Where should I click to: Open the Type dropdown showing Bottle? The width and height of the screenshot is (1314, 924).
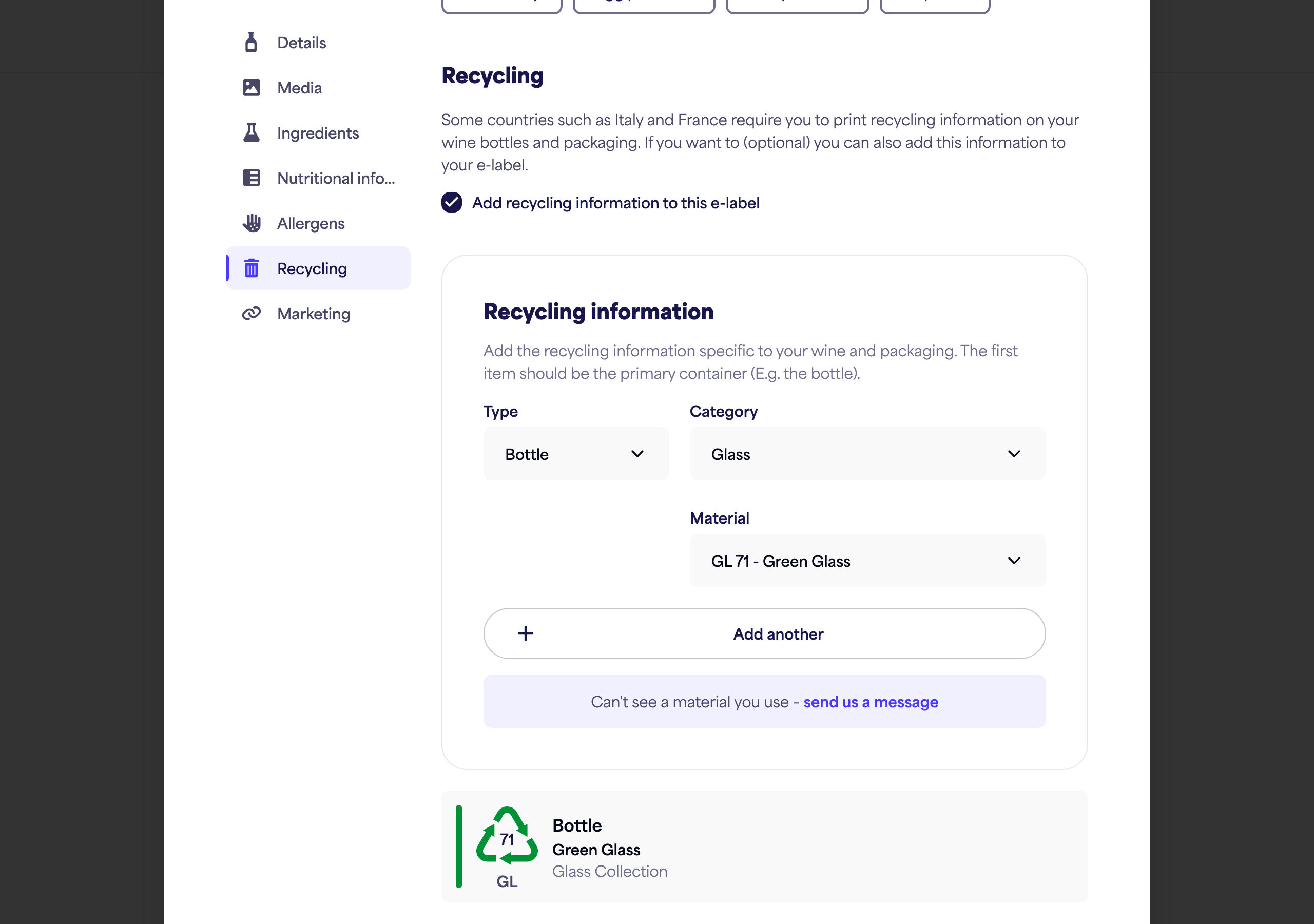(576, 454)
